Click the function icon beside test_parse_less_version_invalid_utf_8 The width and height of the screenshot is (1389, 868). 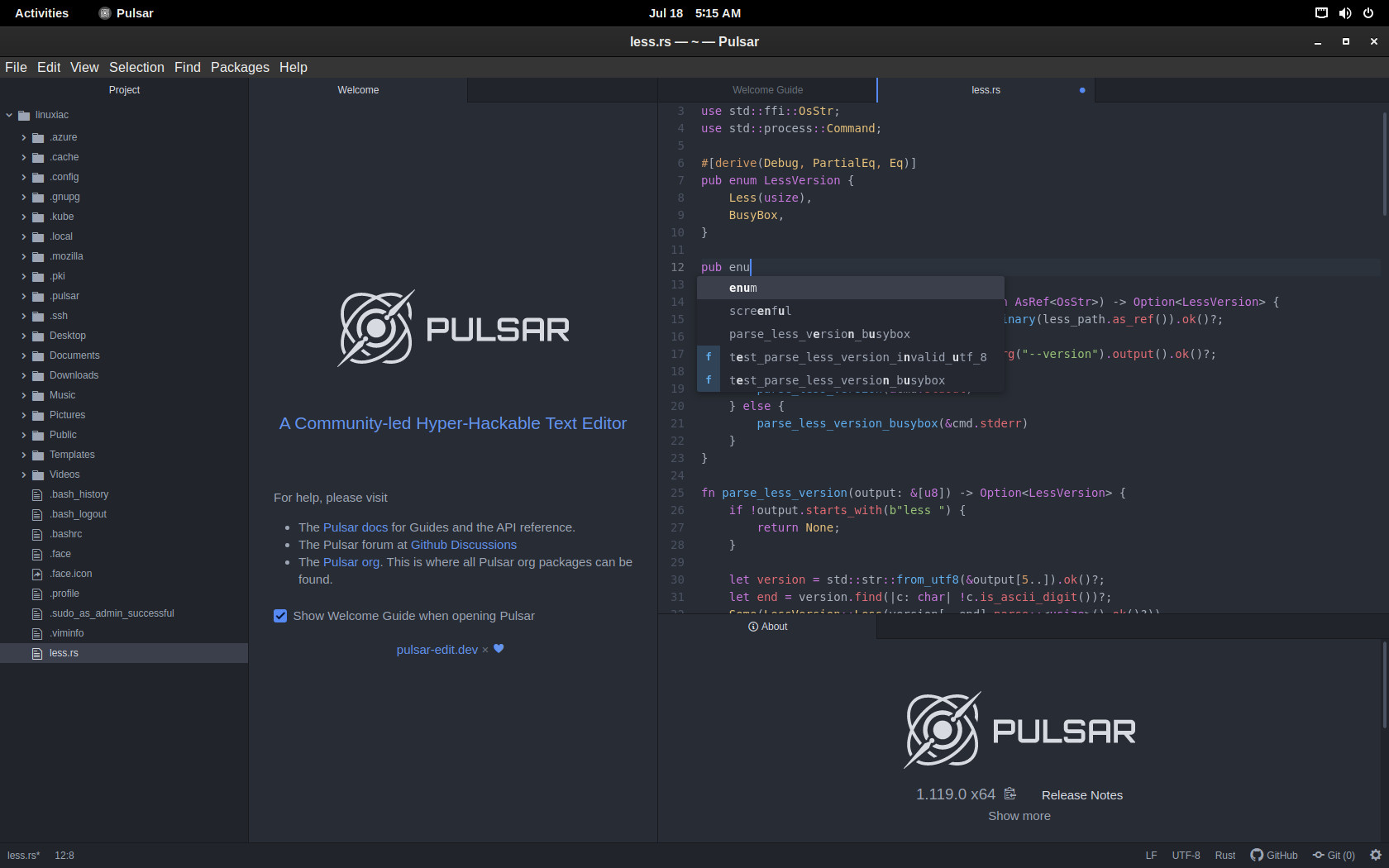[x=709, y=357]
